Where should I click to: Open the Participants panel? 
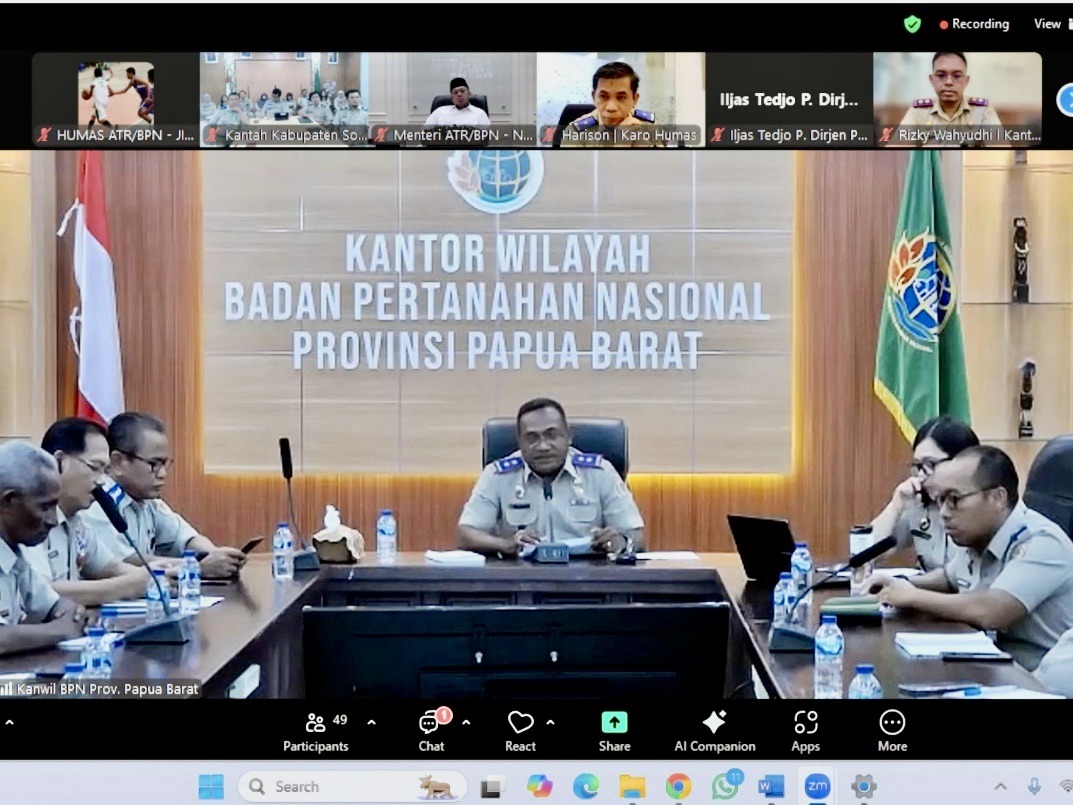(x=316, y=722)
